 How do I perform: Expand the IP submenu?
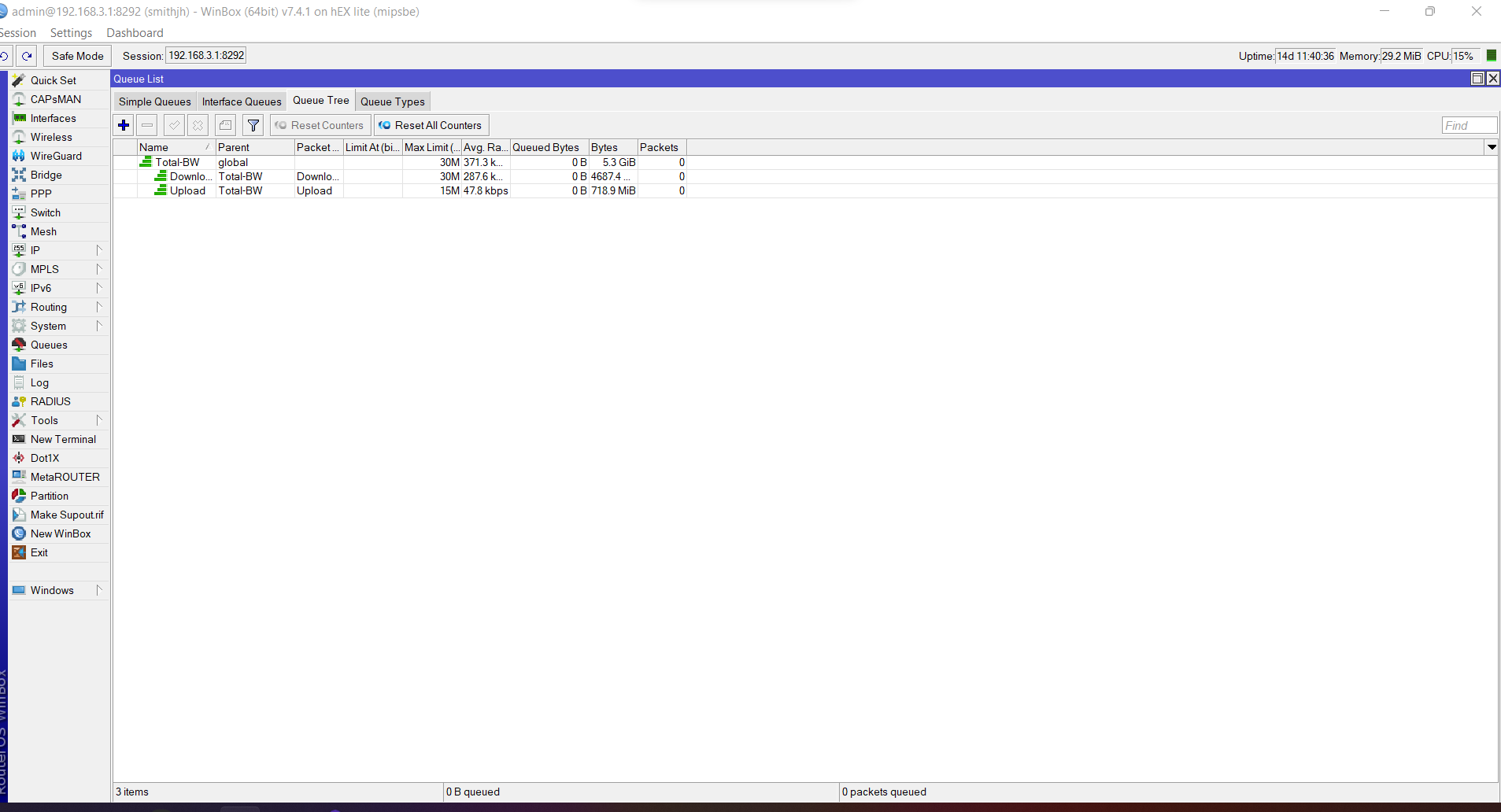point(59,250)
